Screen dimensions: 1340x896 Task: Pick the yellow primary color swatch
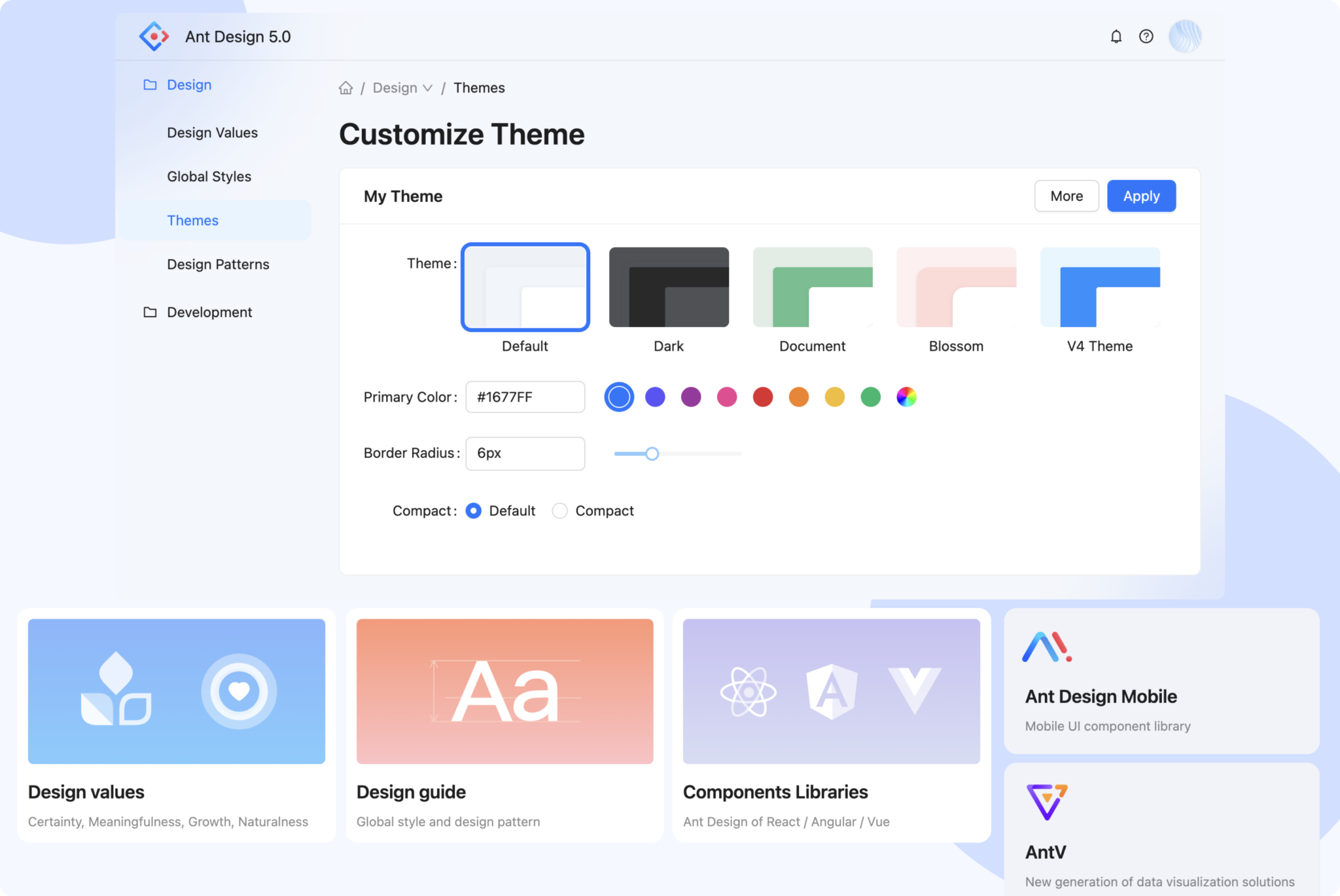(834, 397)
